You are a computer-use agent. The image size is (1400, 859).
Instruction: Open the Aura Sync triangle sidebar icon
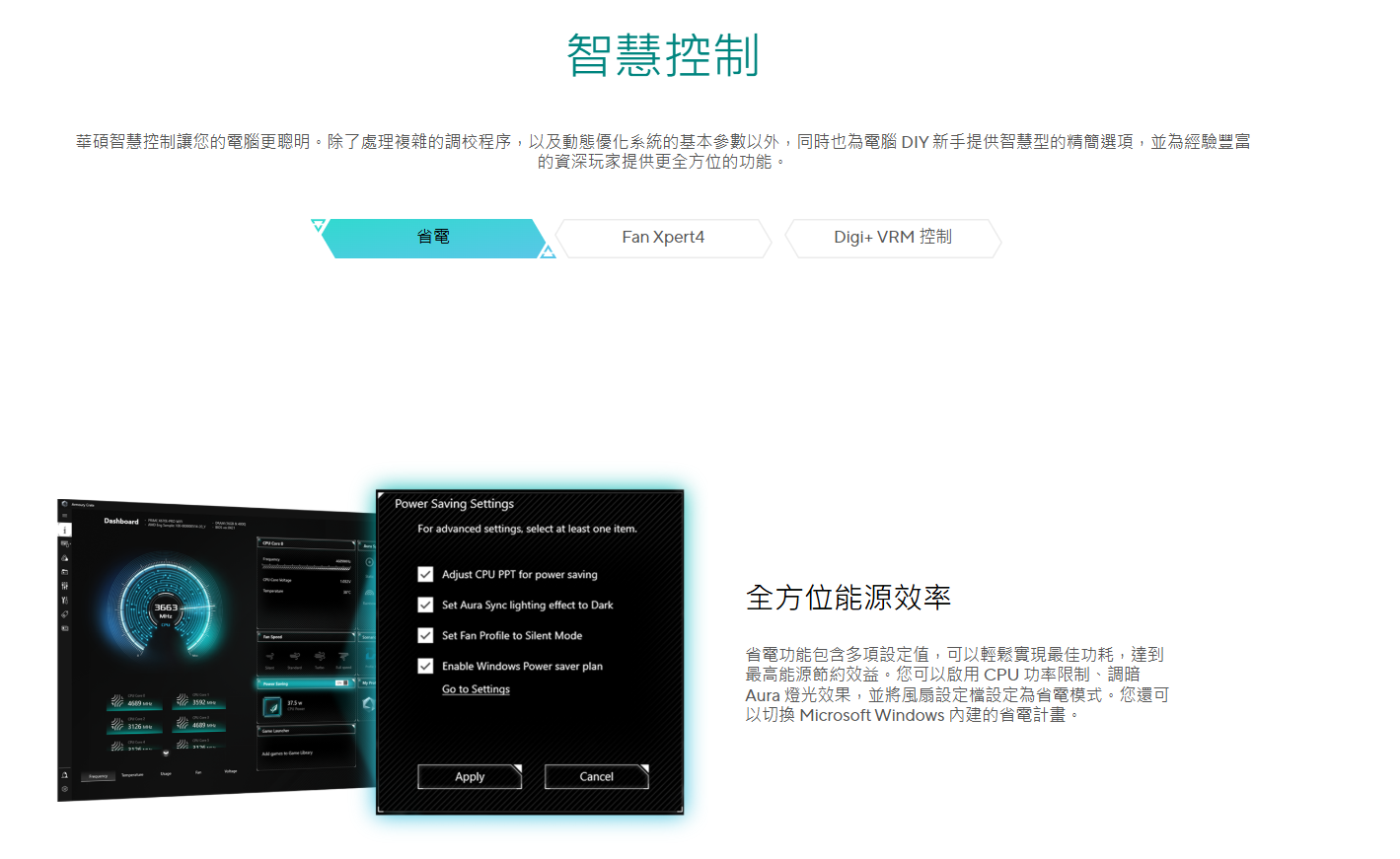[x=65, y=557]
